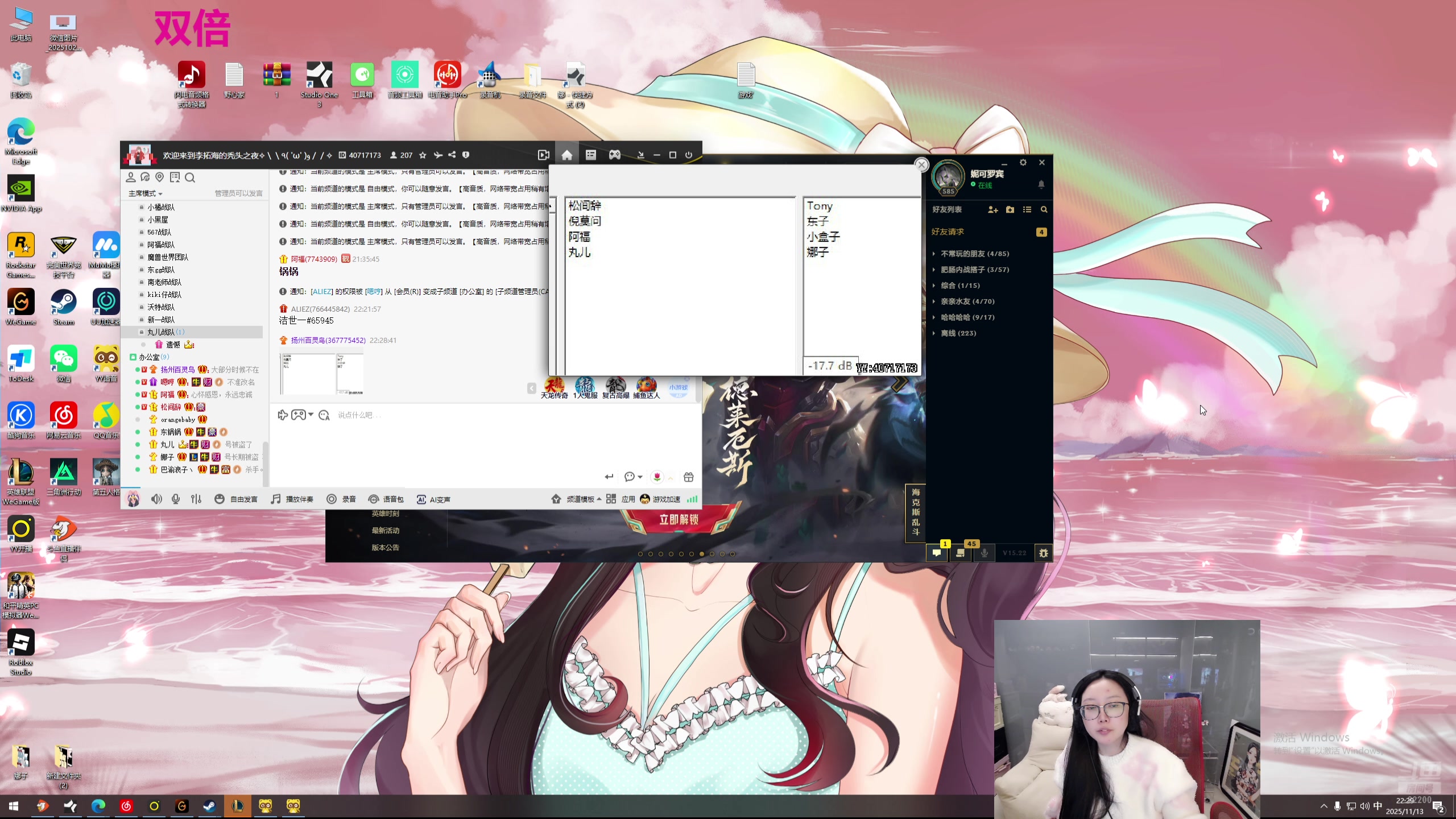Open the gift box icon in chat
1456x819 pixels.
point(689,477)
